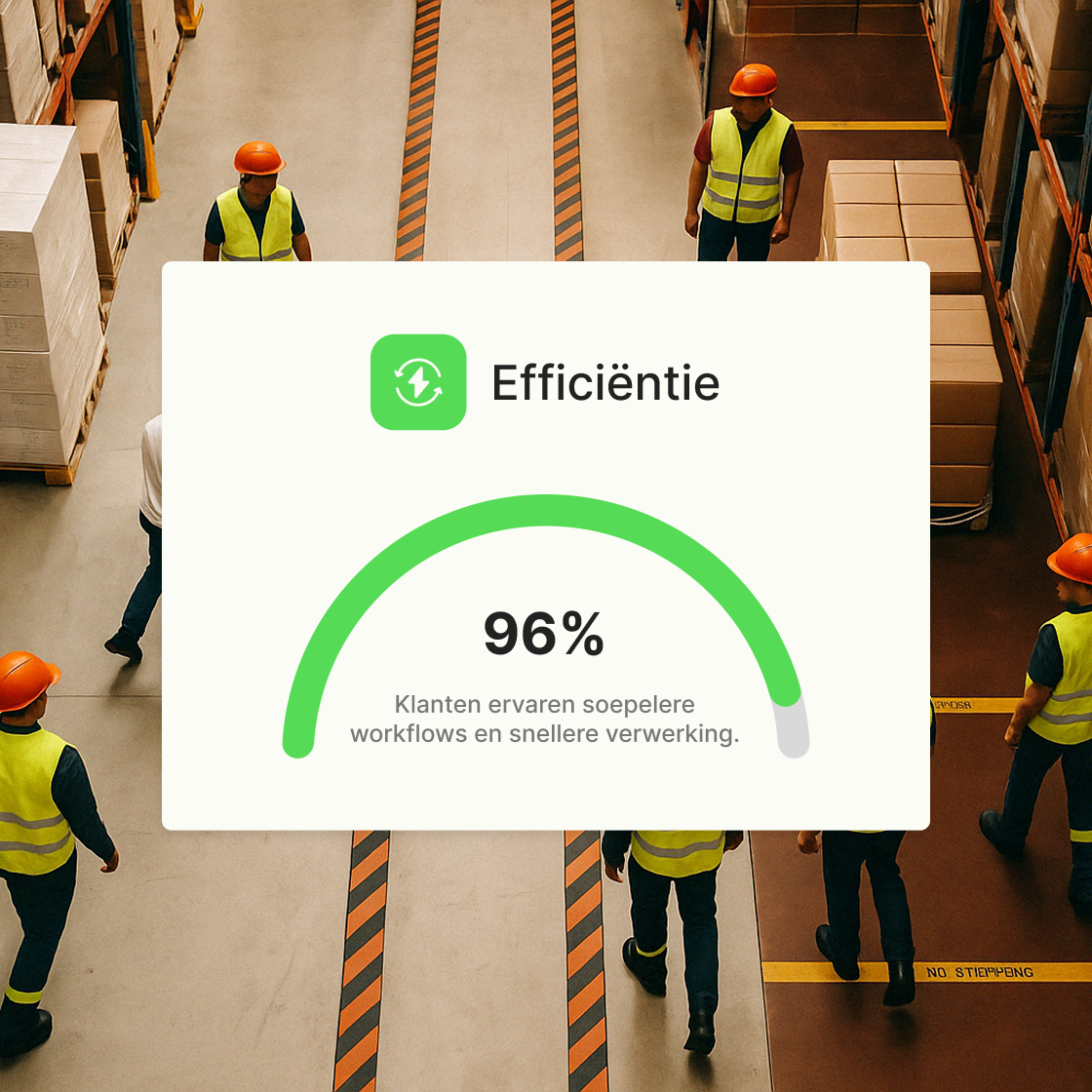Click the right striped floor line below card
Viewport: 1092px width, 1092px height.
585,955
